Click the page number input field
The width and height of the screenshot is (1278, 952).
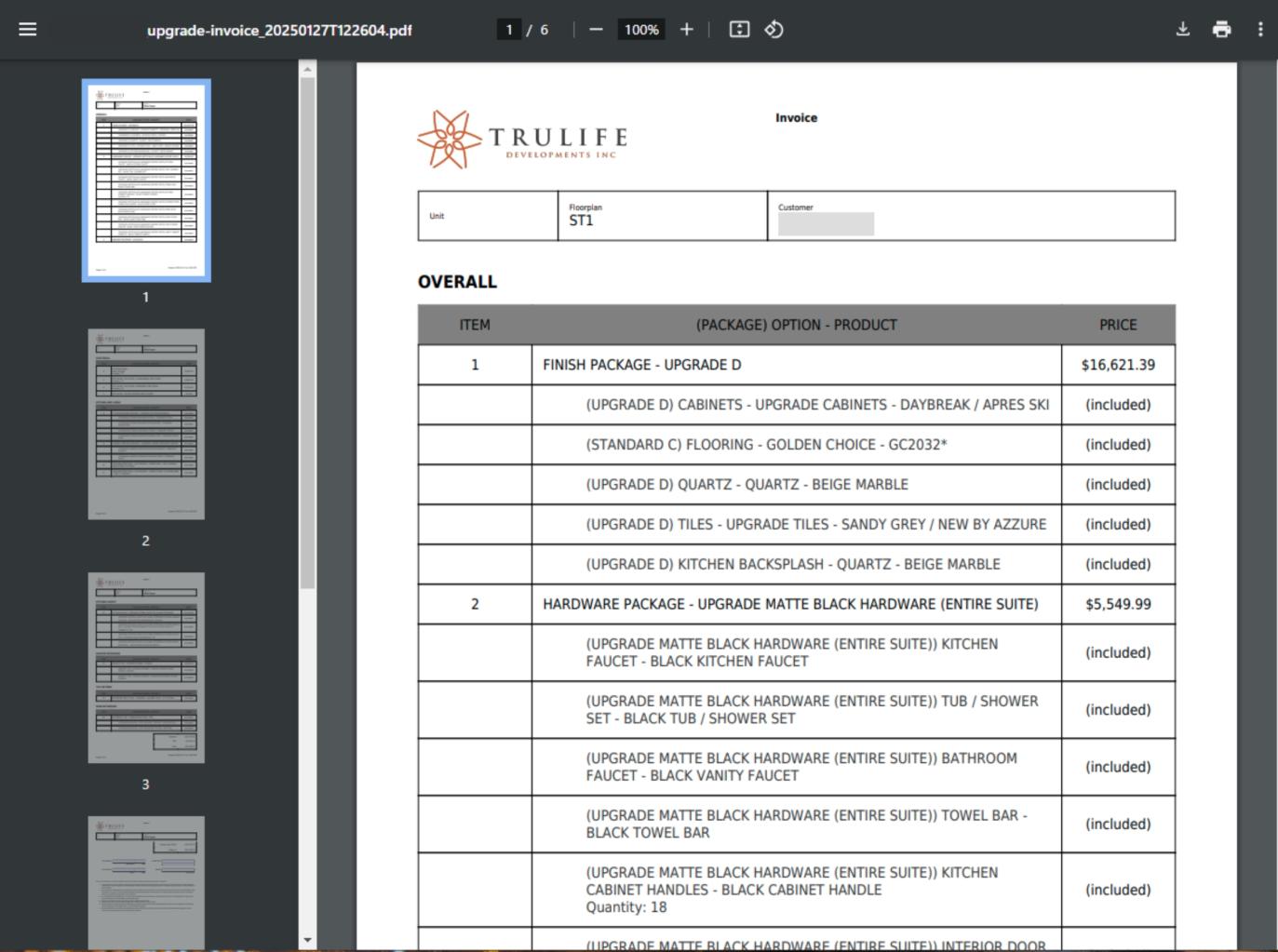[x=509, y=29]
